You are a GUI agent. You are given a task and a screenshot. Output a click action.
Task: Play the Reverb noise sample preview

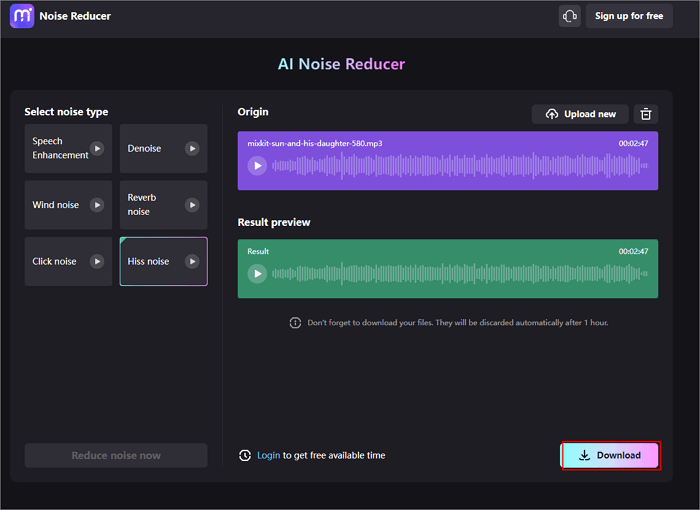pos(192,205)
